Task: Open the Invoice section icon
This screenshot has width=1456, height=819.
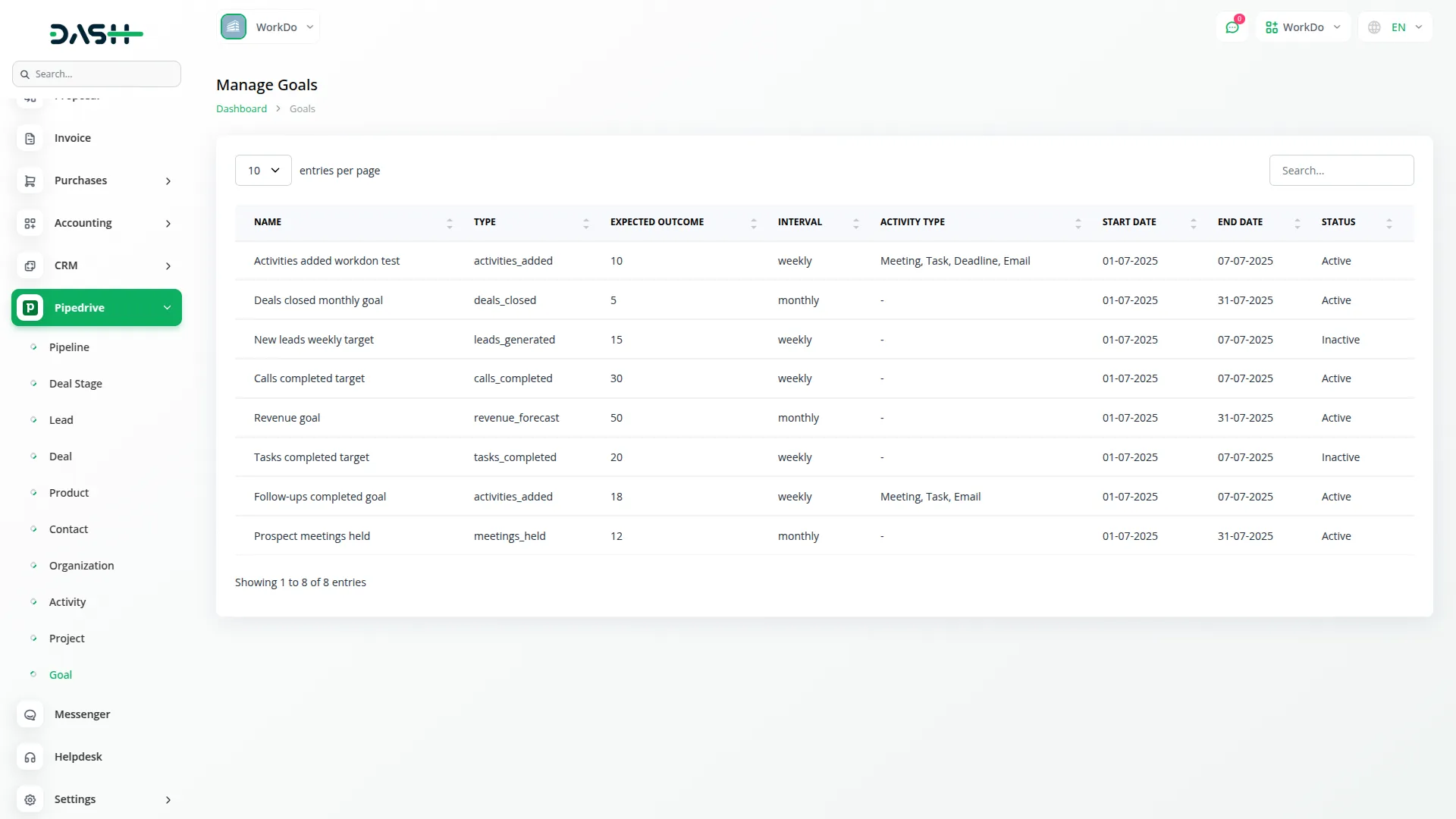Action: (30, 138)
